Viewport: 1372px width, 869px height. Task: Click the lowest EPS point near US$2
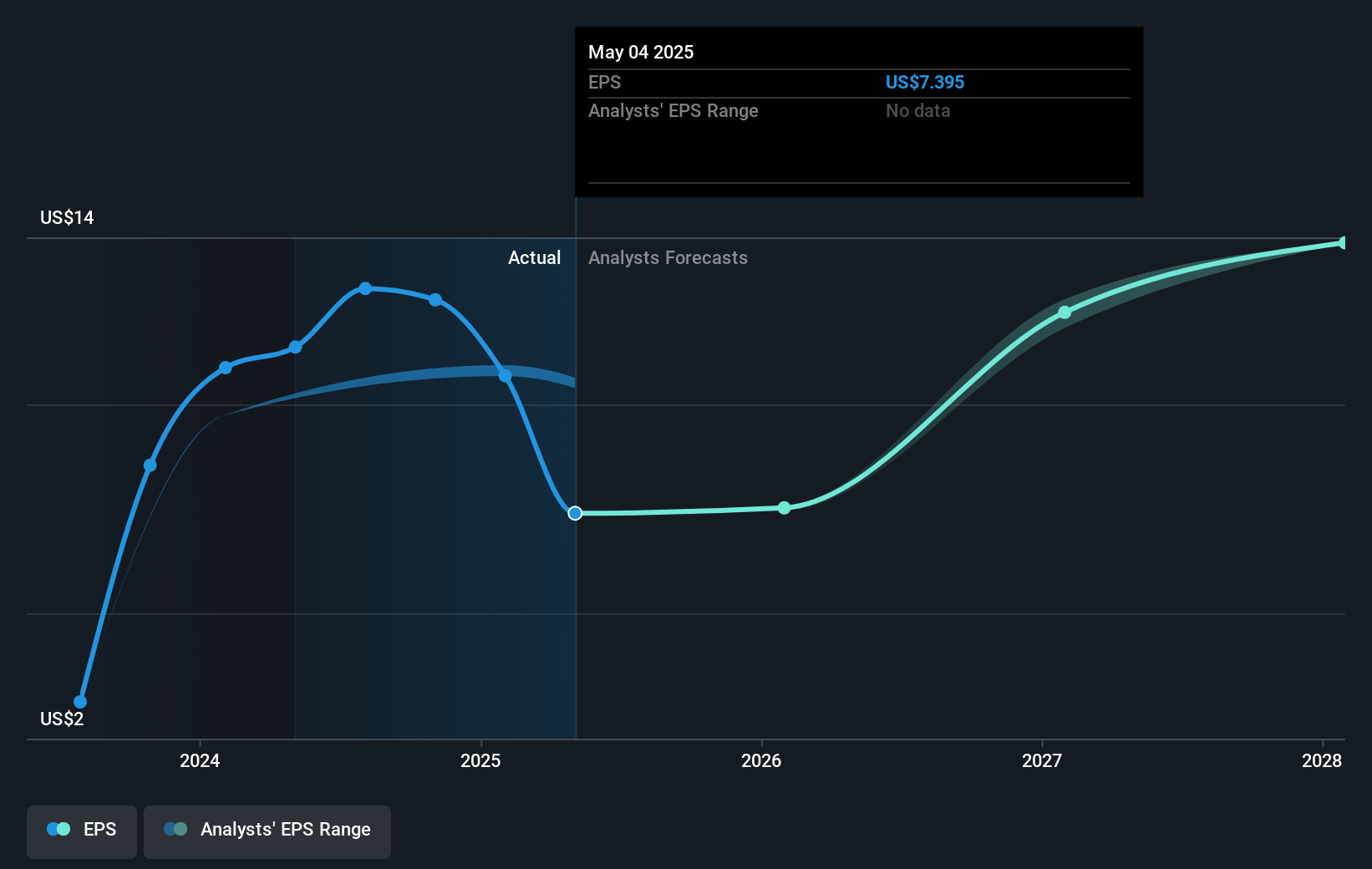coord(80,702)
